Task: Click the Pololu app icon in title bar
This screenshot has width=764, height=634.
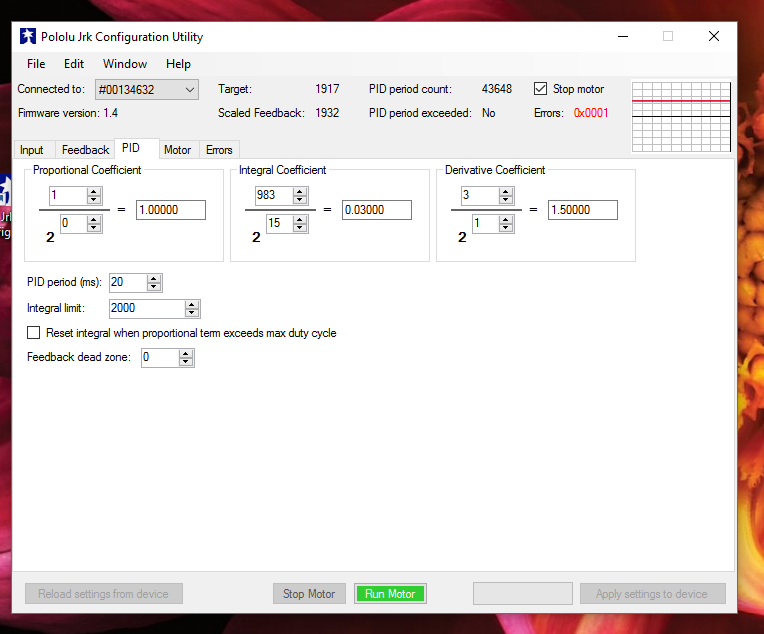Action: tap(28, 37)
